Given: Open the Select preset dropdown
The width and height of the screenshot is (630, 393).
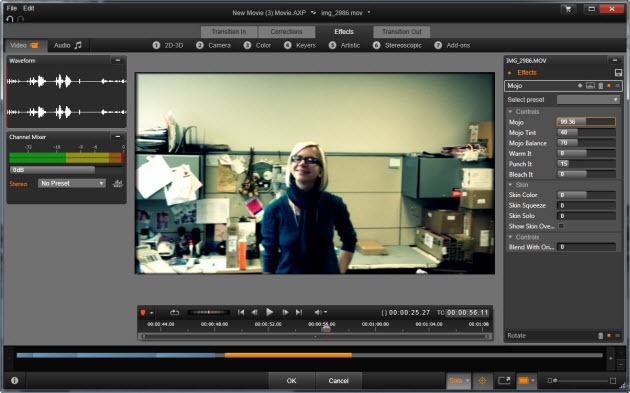Looking at the screenshot, I should [588, 100].
